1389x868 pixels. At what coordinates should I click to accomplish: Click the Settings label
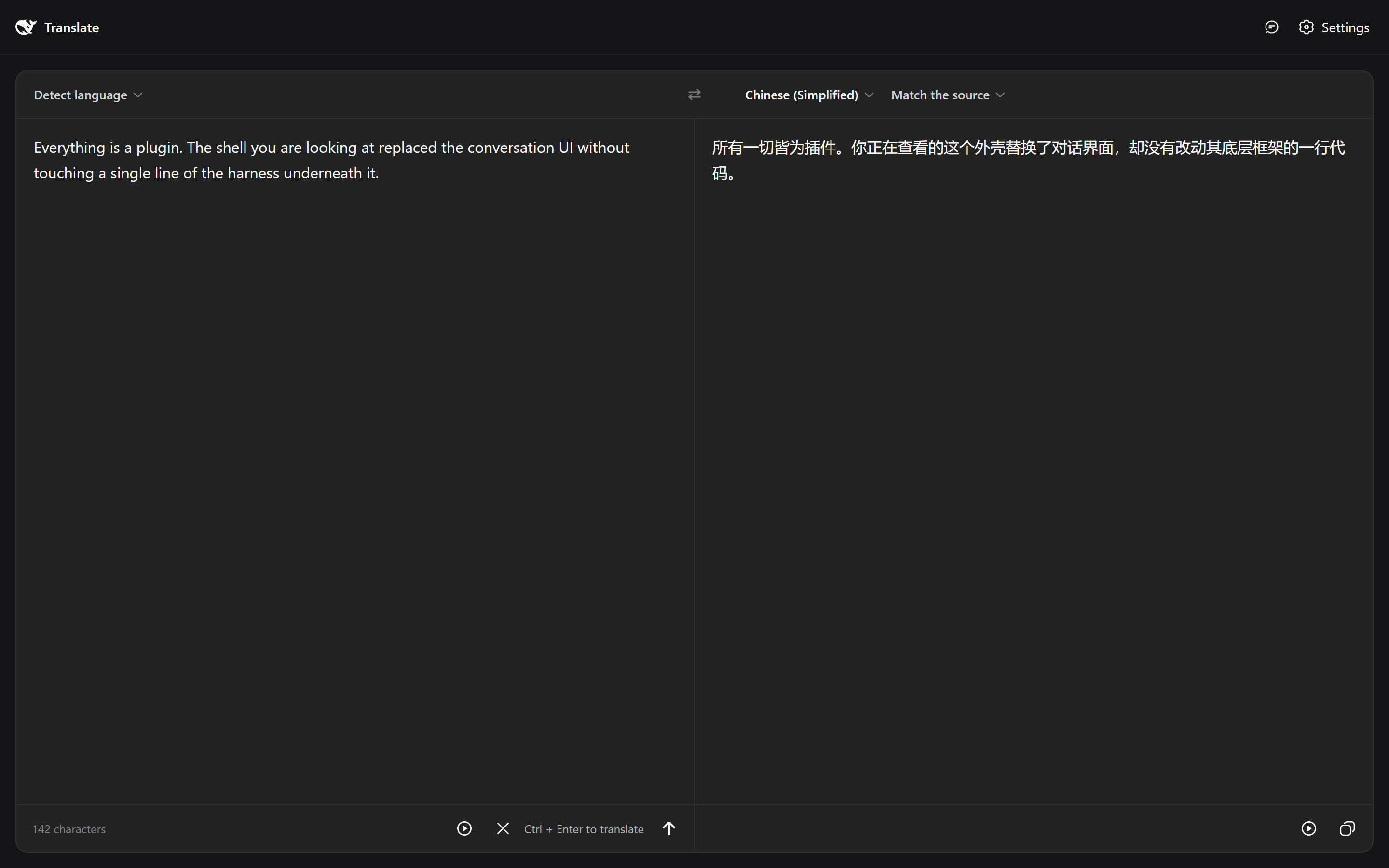pyautogui.click(x=1345, y=27)
